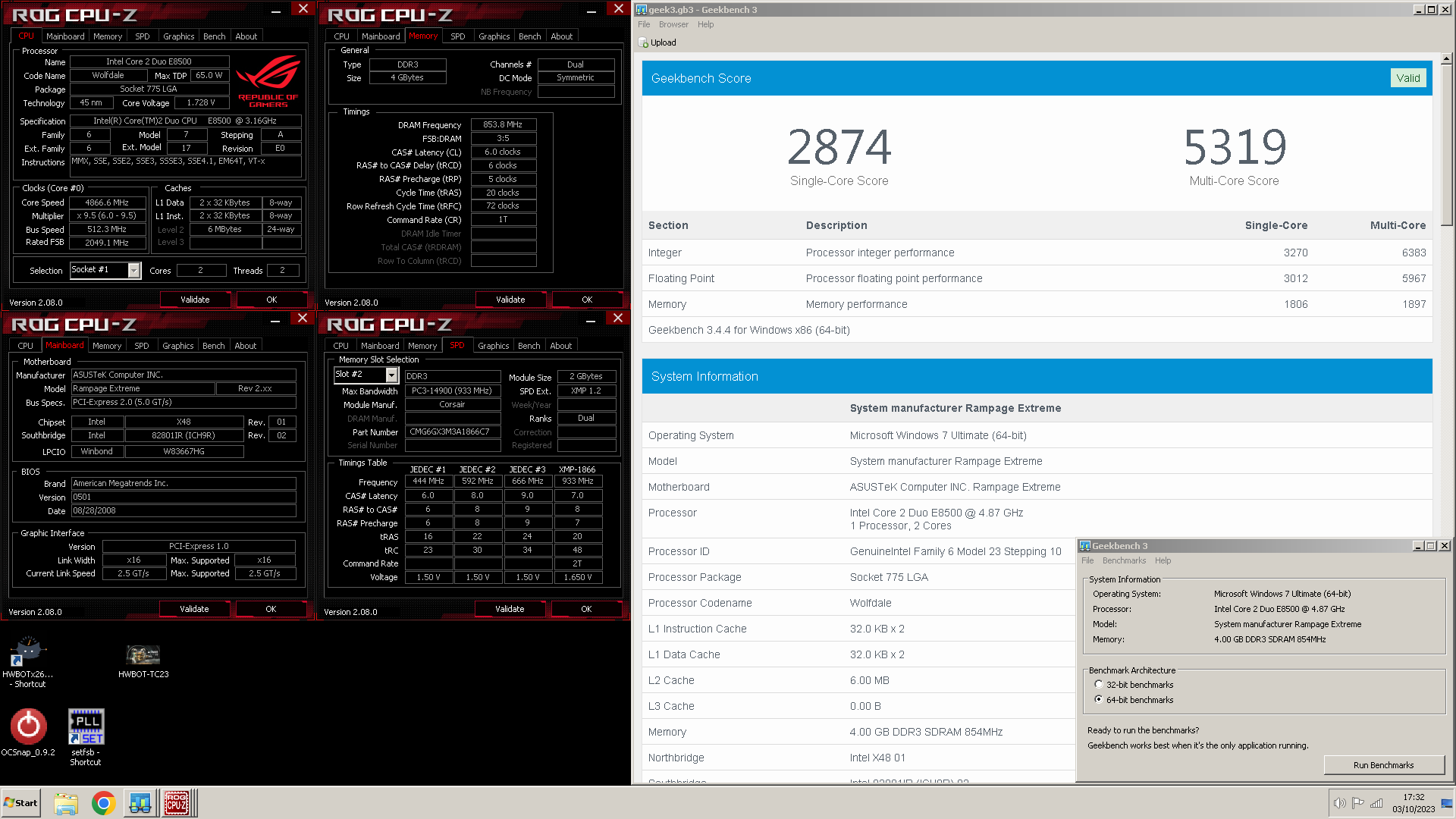1456x819 pixels.
Task: Click OK in the CPU-Z Memory window
Action: [587, 300]
